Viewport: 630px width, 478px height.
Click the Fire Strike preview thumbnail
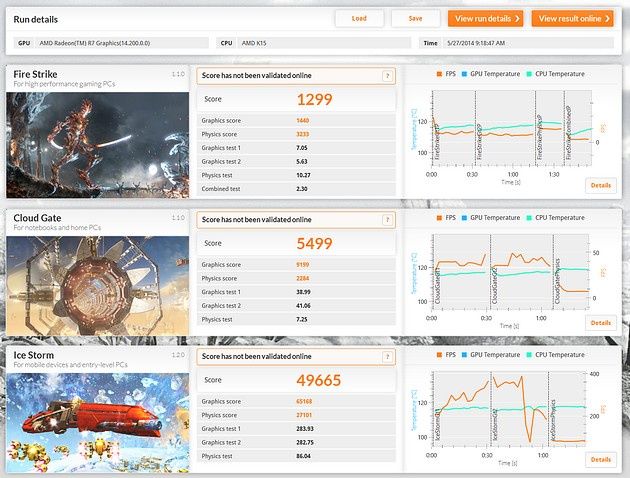point(97,145)
